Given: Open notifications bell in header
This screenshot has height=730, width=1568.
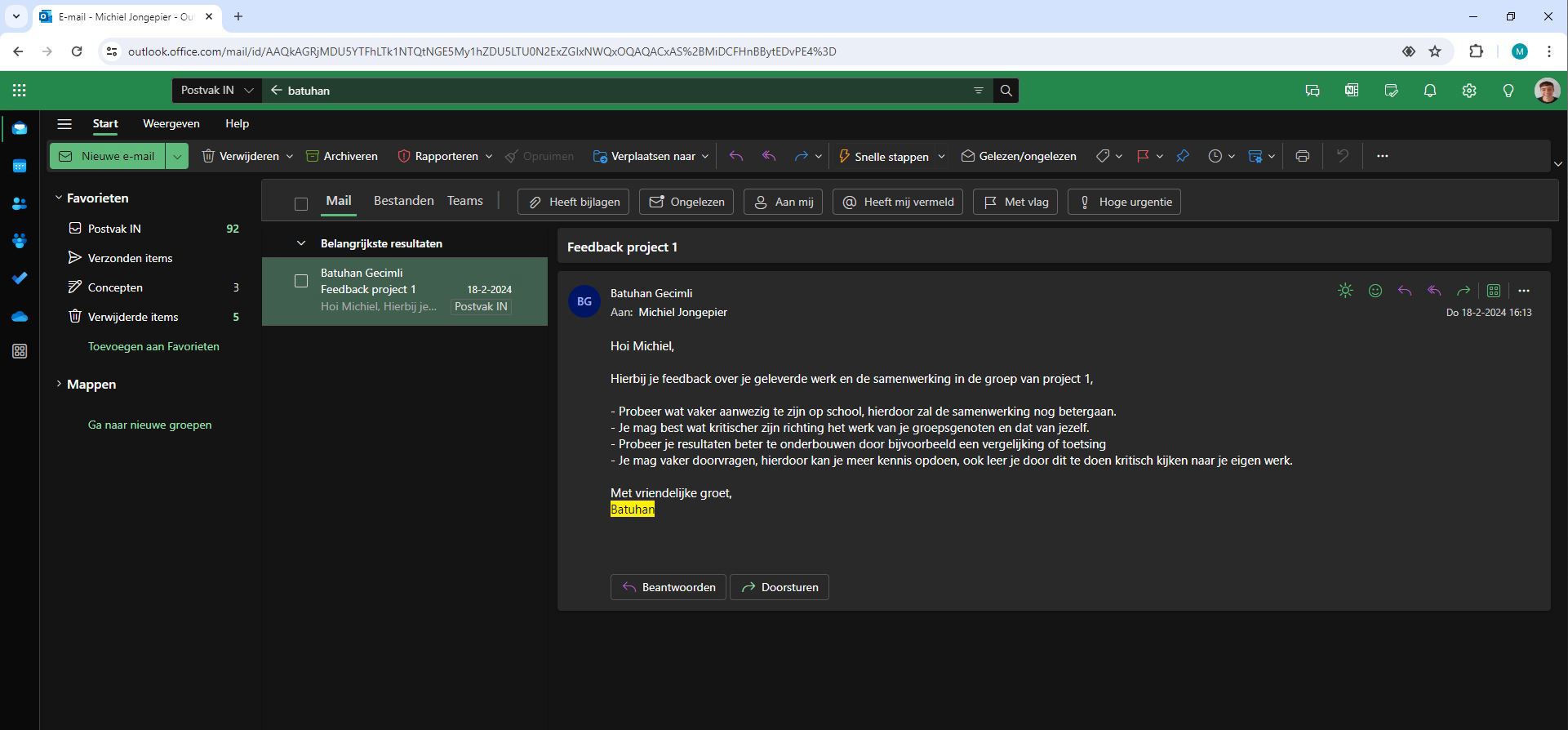Looking at the screenshot, I should point(1430,91).
